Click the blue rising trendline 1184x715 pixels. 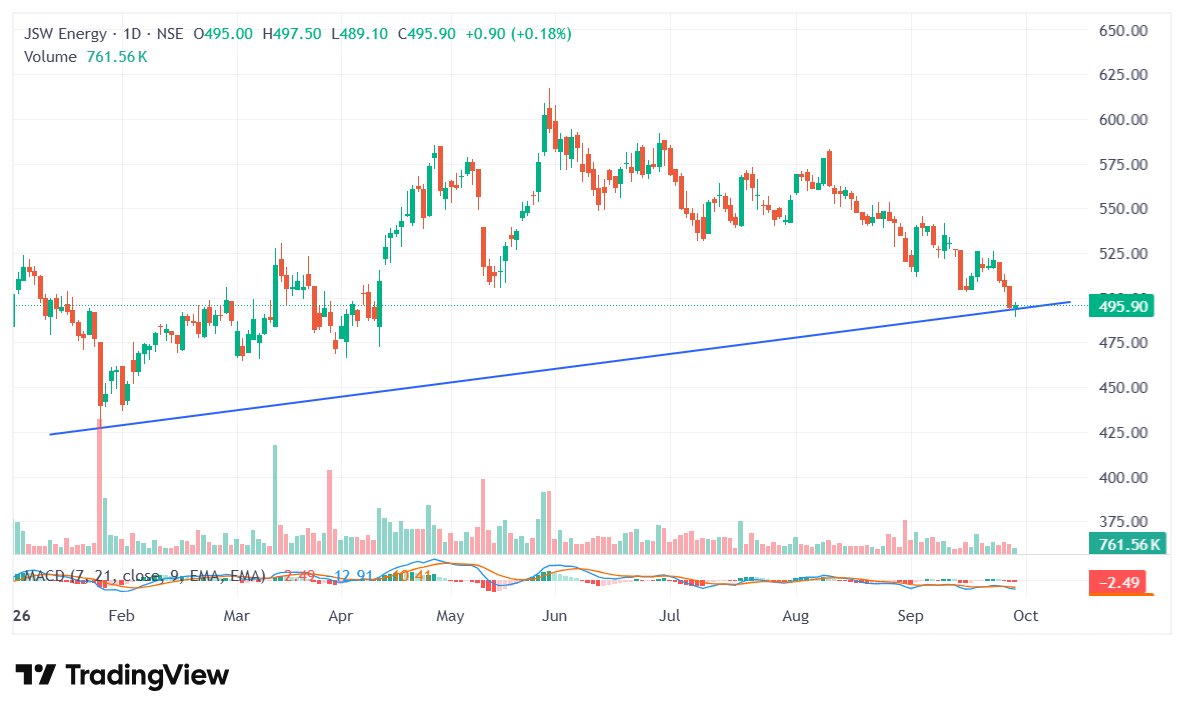pyautogui.click(x=559, y=368)
